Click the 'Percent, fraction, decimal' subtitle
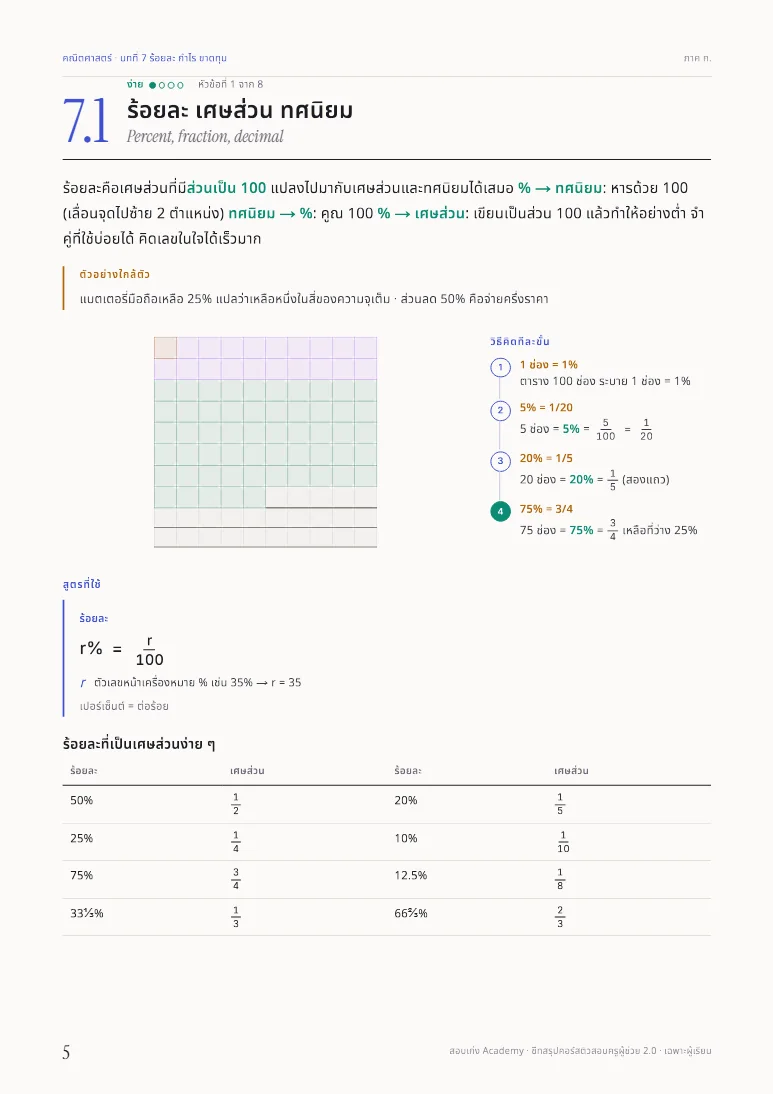The height and width of the screenshot is (1094, 773). click(x=205, y=136)
